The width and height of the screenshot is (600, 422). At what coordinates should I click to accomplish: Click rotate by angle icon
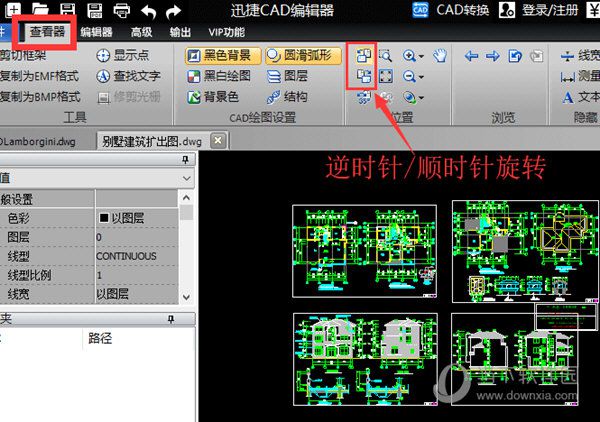[363, 97]
